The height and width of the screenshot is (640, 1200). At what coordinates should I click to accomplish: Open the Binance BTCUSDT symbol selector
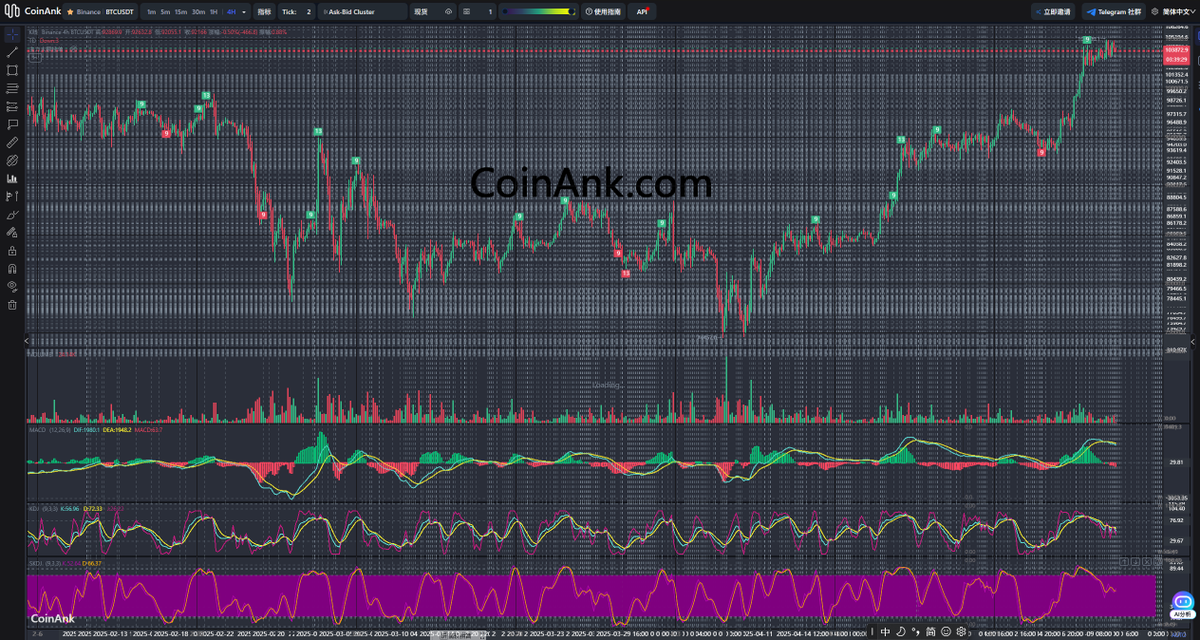[x=99, y=12]
